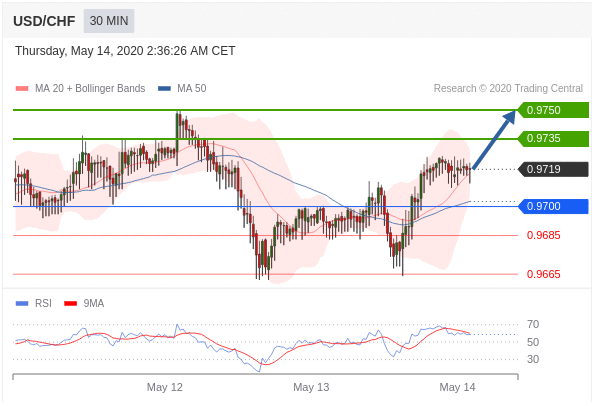Click the 0.9700 blue pivot tag
Viewport: 596px width, 406px height.
(553, 206)
